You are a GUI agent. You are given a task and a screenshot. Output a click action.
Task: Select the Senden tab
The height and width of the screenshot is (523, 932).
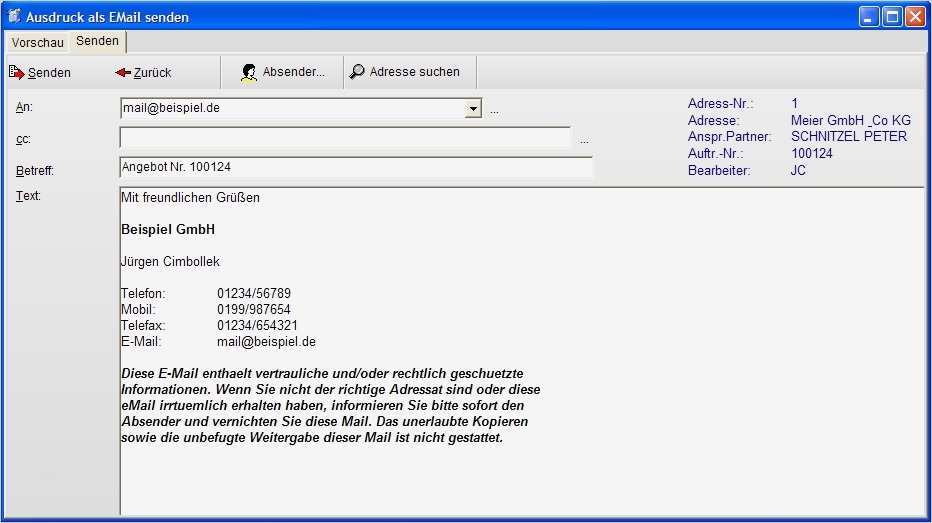tap(97, 41)
